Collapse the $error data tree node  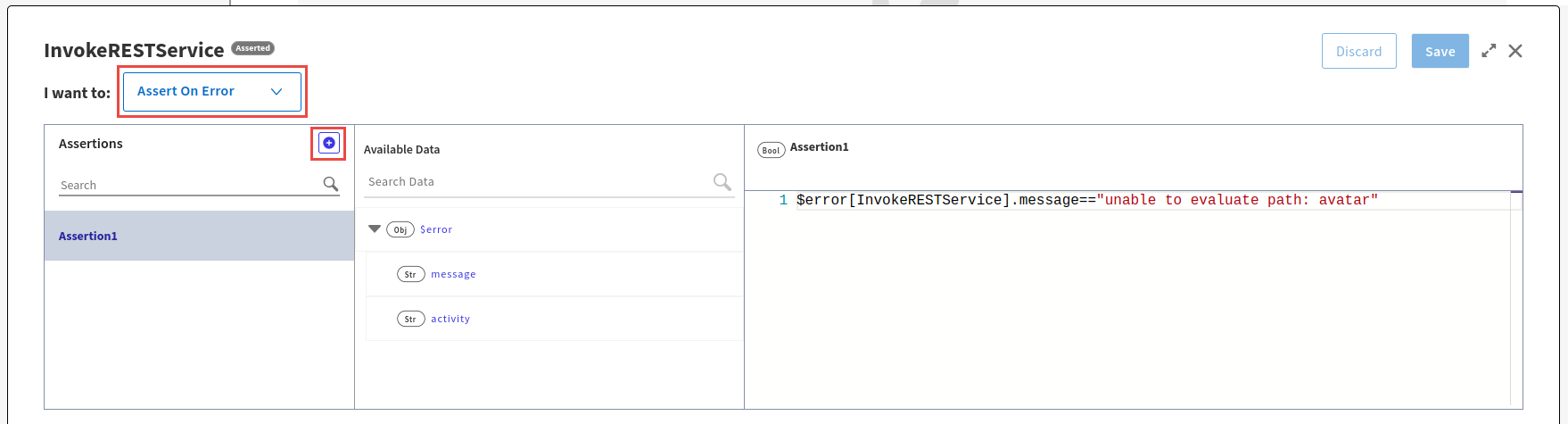(375, 229)
